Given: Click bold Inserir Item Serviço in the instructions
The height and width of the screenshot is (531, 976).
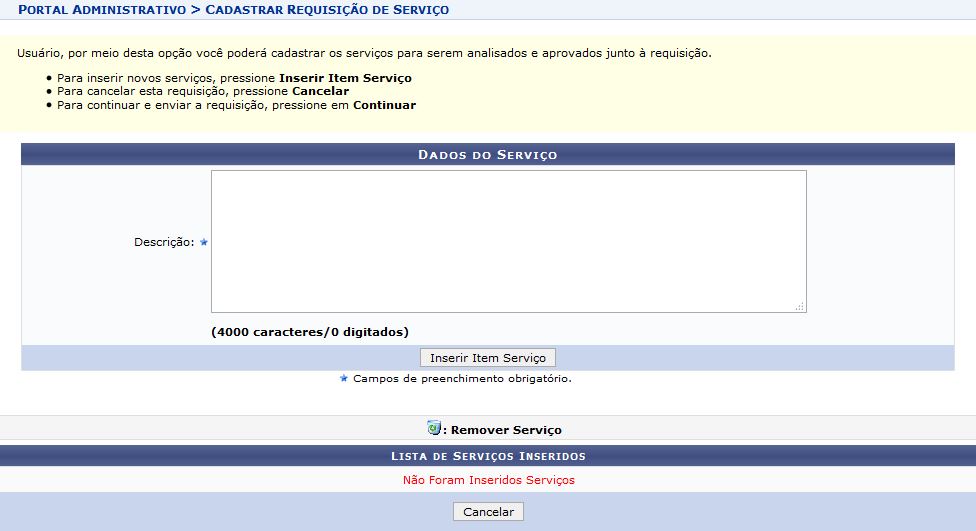Looking at the screenshot, I should (x=345, y=78).
